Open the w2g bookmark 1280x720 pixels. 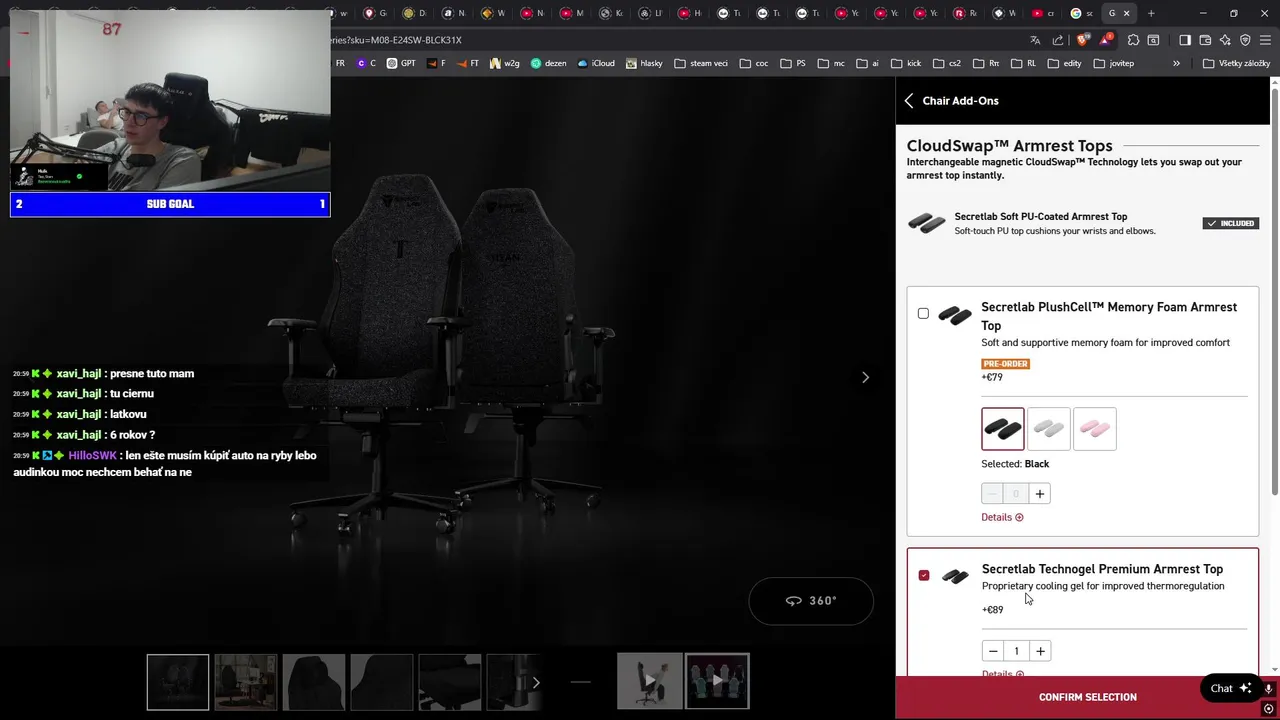pos(504,63)
